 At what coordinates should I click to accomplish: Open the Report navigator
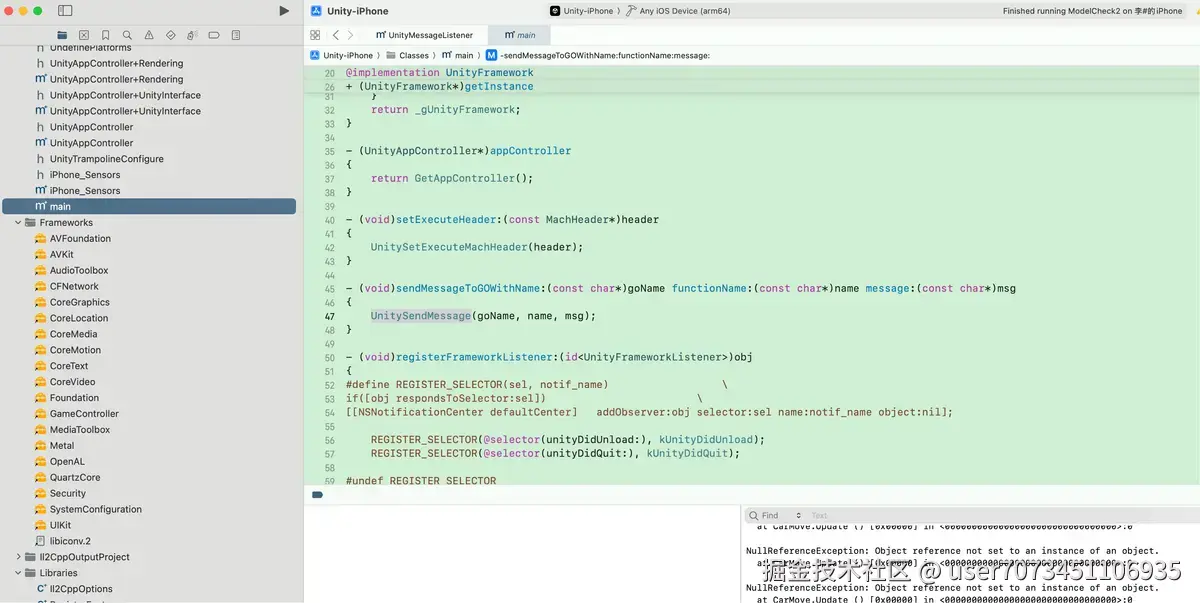pos(236,35)
